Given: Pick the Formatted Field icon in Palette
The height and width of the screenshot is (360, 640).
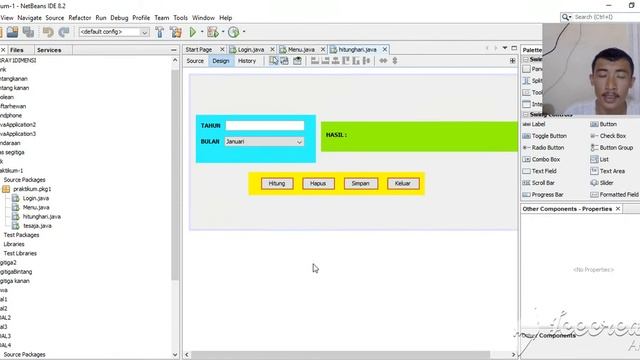Looking at the screenshot, I should click(594, 195).
